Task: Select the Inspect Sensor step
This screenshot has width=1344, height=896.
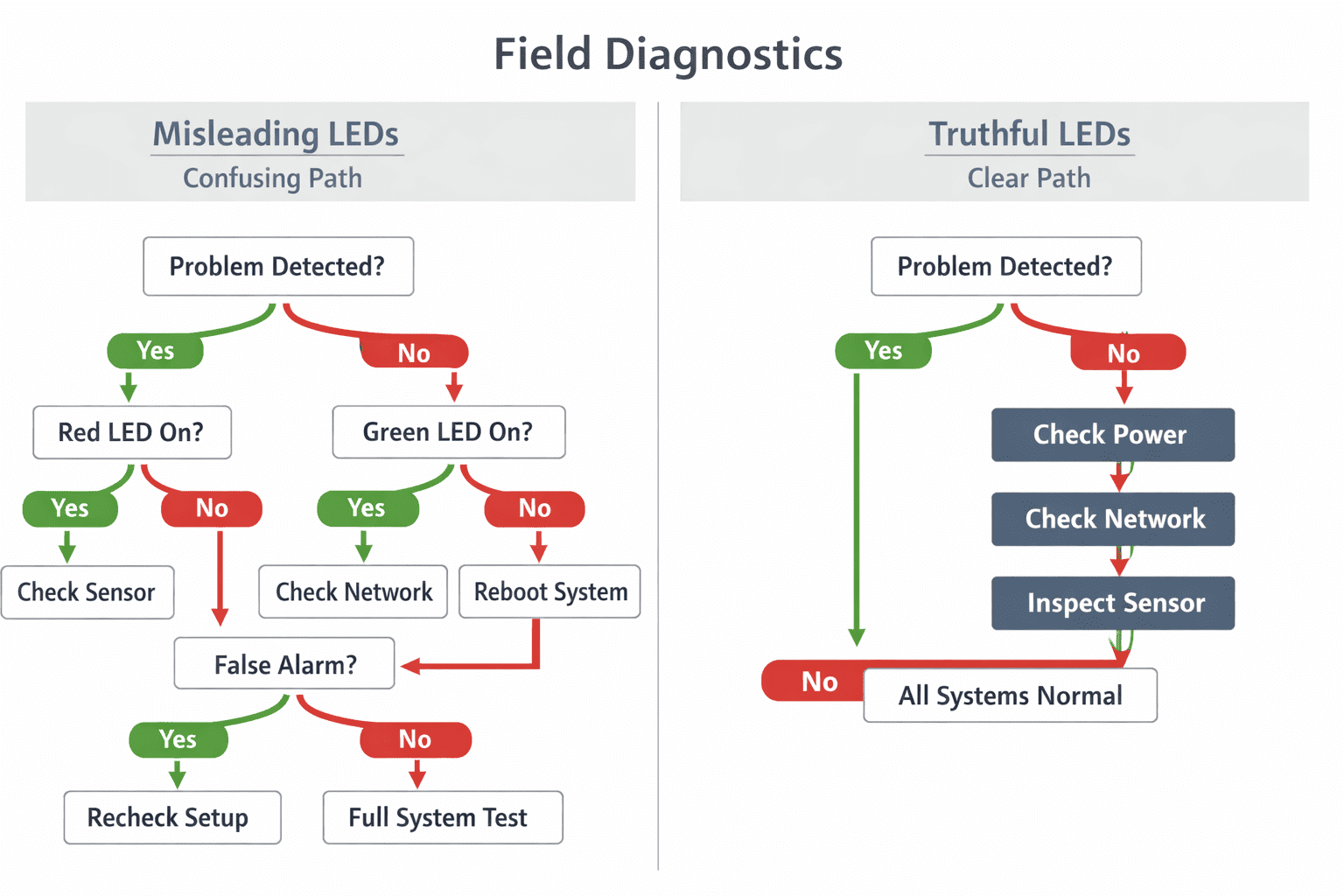Action: tap(1113, 603)
